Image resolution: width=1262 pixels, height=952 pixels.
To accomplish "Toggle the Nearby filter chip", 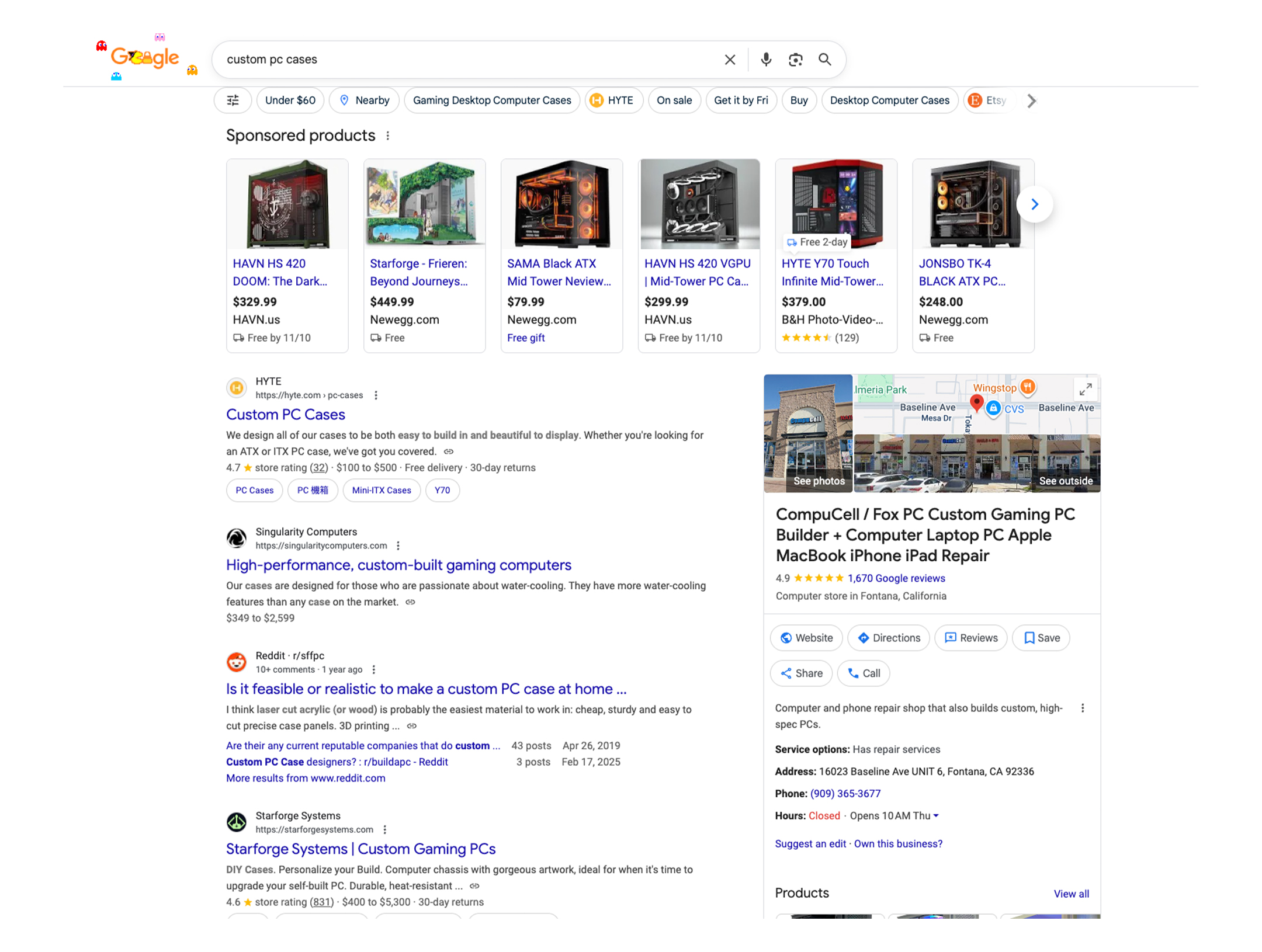I will click(x=364, y=100).
